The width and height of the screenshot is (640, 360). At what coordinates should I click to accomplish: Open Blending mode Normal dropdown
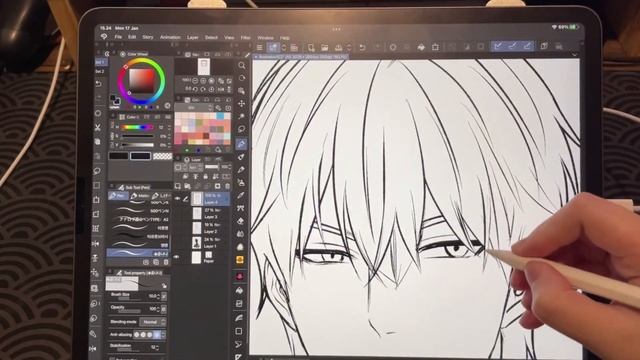(x=153, y=322)
